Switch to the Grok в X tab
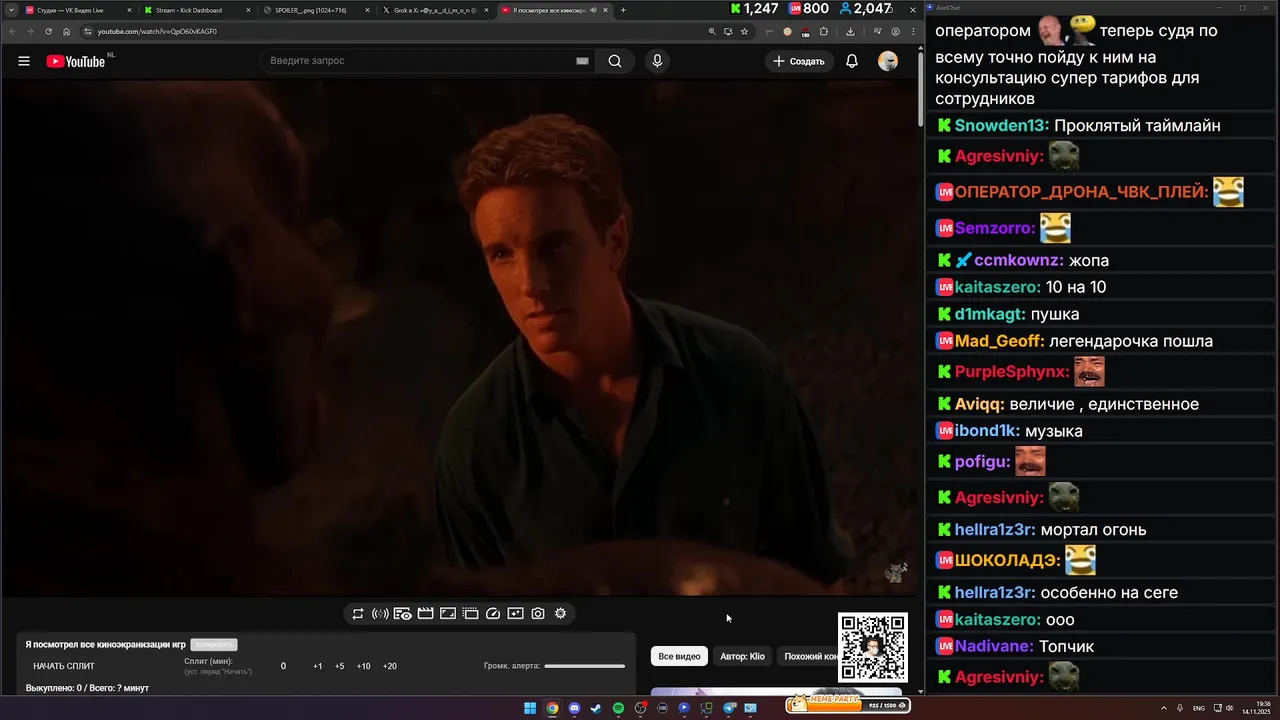1280x720 pixels. tap(434, 10)
